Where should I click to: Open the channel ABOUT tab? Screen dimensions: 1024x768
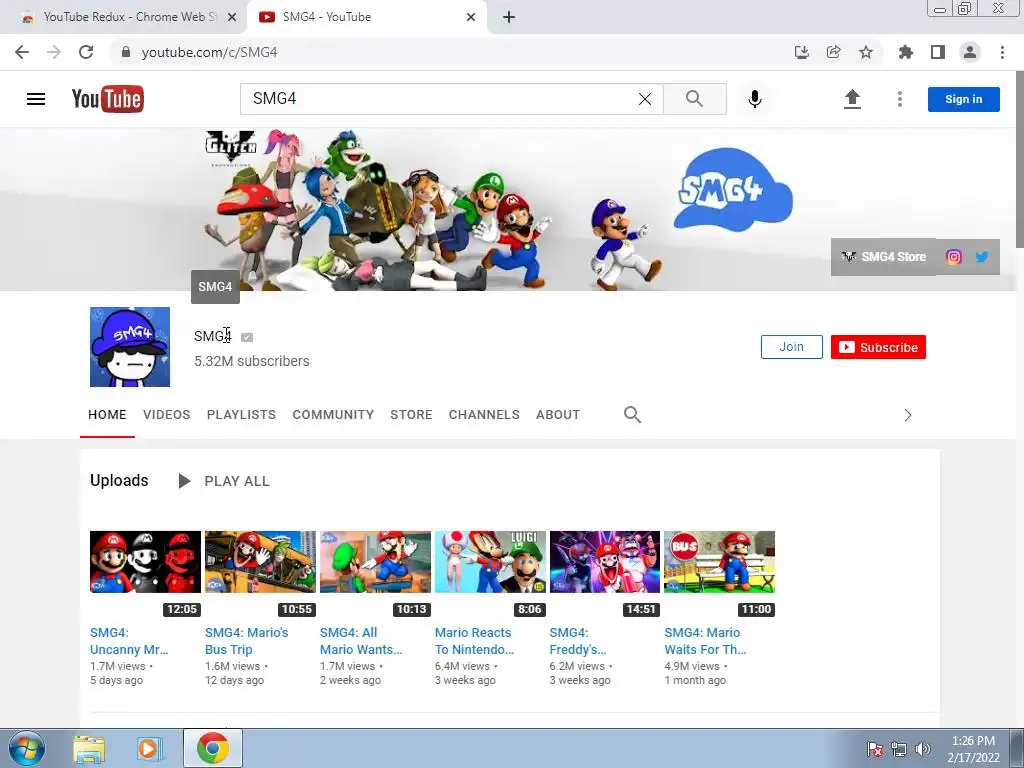point(558,415)
